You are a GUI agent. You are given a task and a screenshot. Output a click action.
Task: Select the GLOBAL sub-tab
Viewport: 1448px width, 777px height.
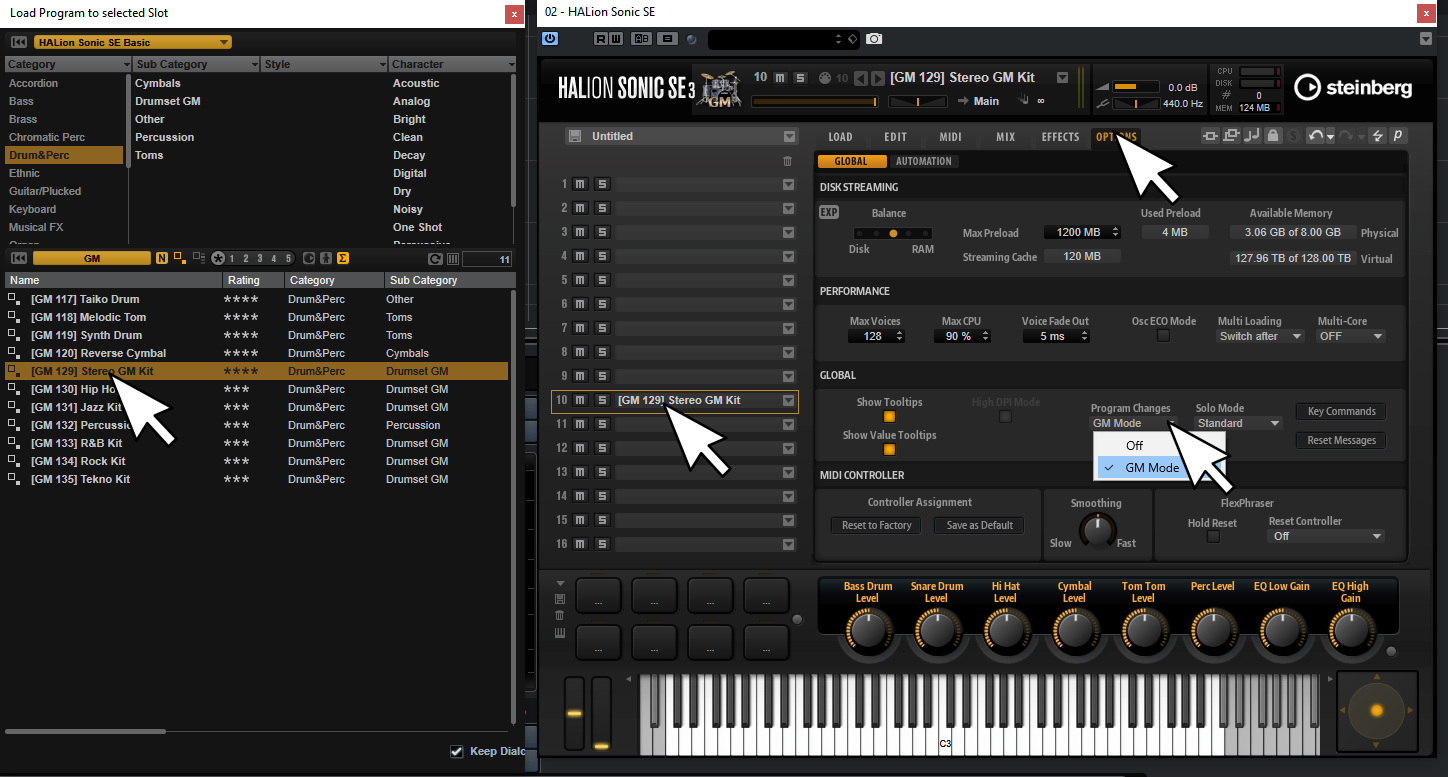click(851, 161)
